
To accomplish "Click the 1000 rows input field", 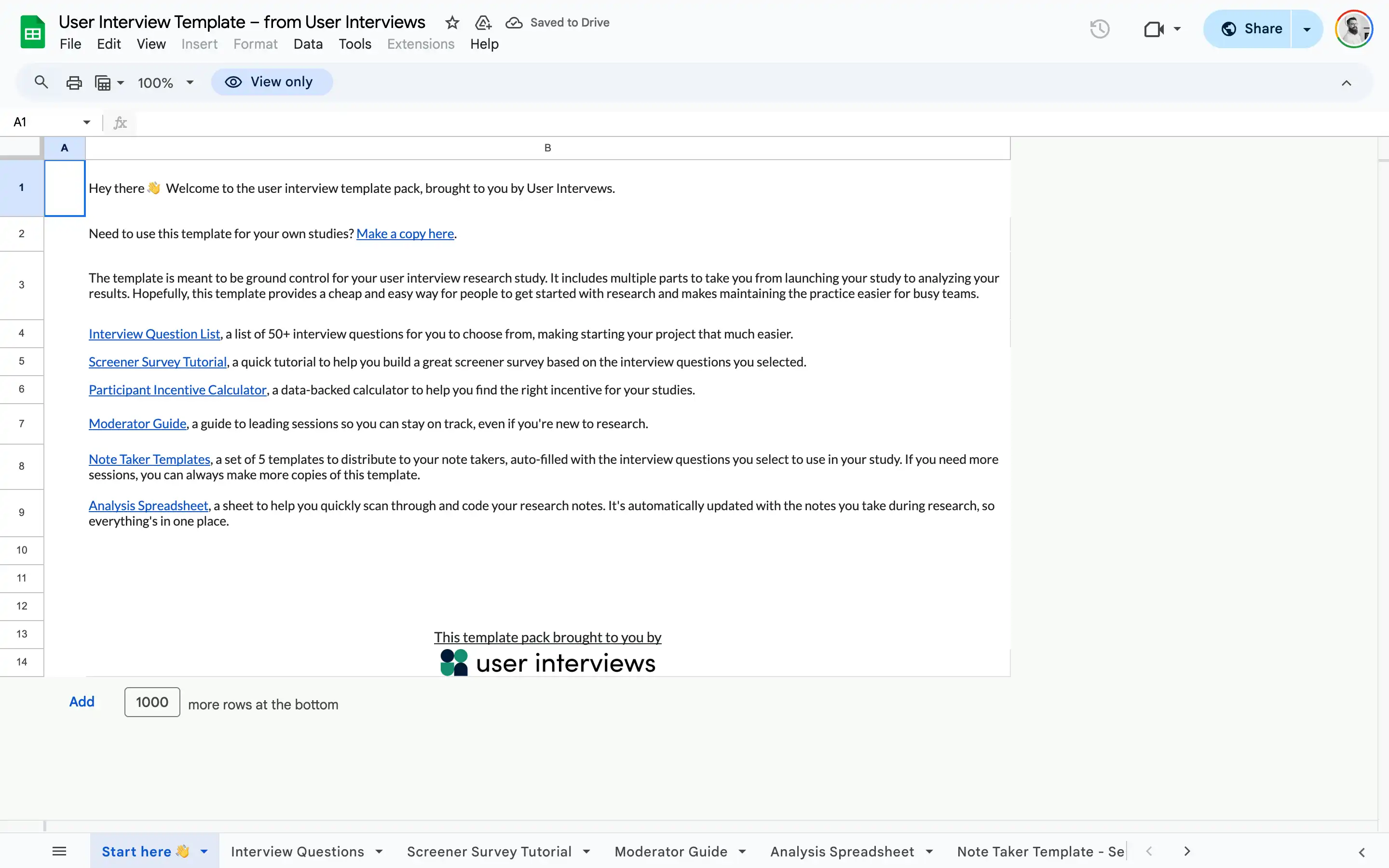I will (151, 702).
